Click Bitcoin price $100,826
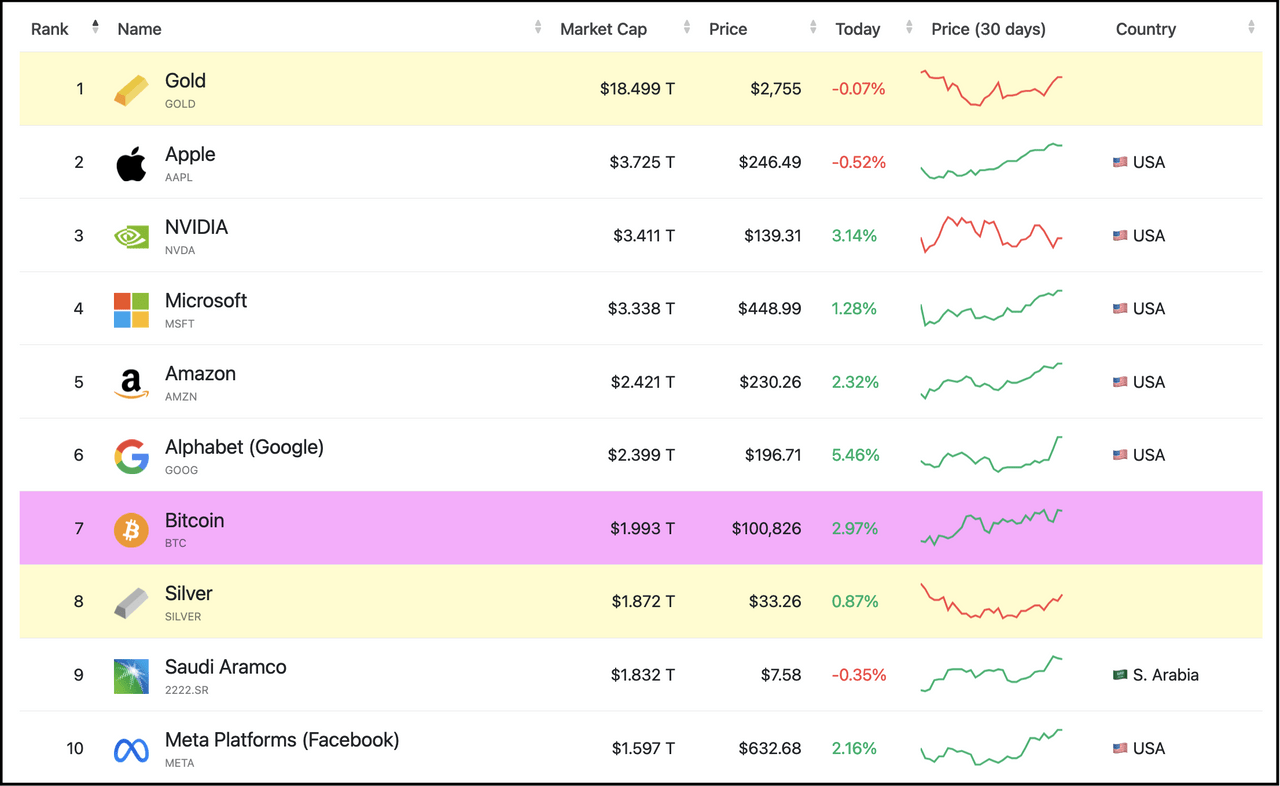1280x786 pixels. pyautogui.click(x=766, y=528)
